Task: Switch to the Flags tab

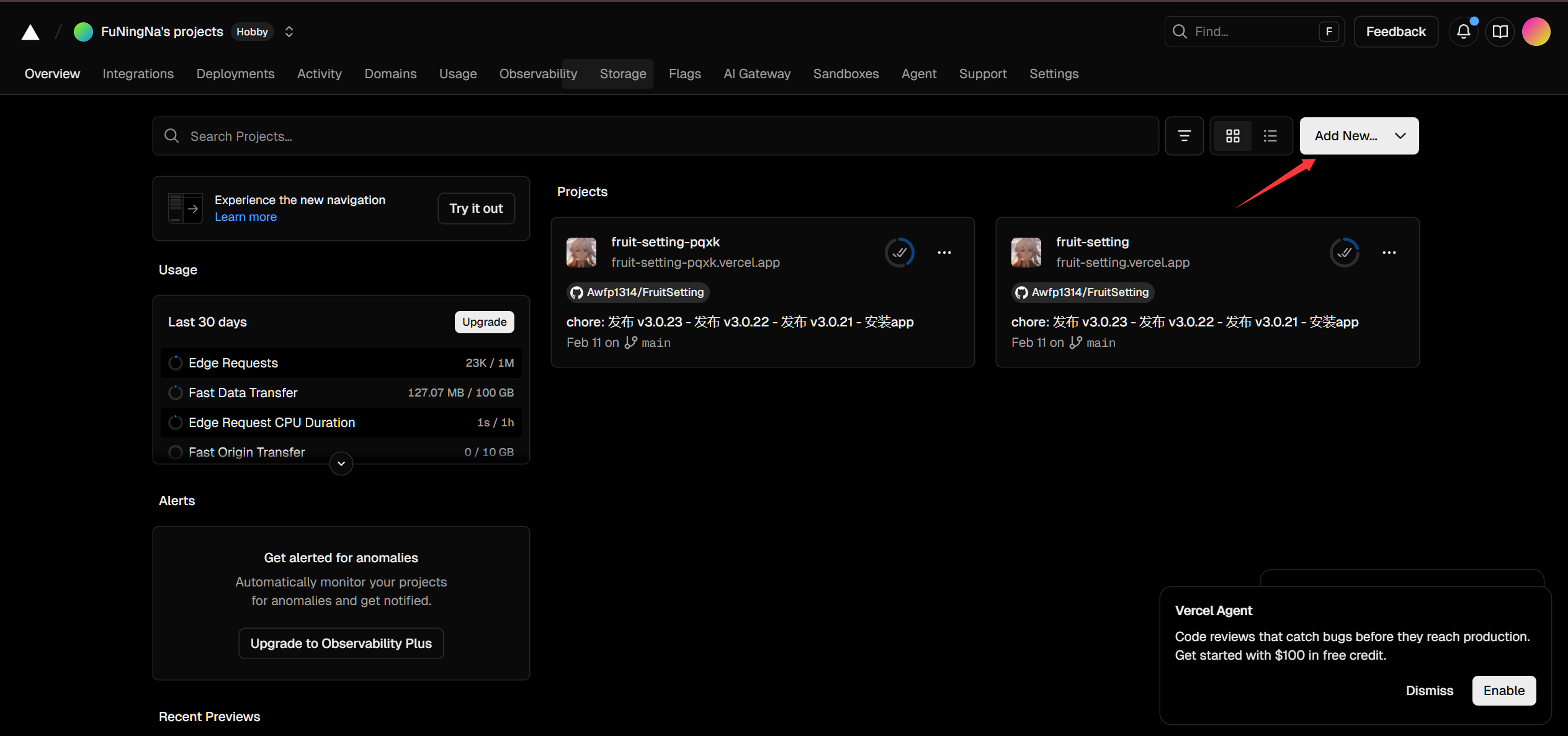Action: (685, 74)
